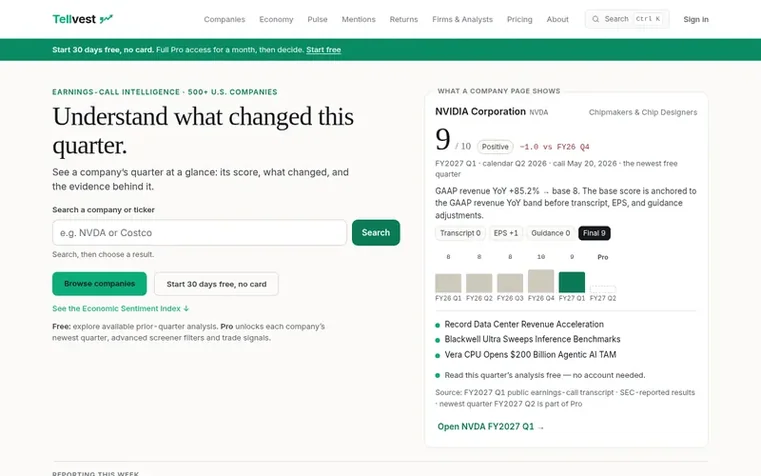
Task: Click Record Data Center Revenue Acceleration
Action: click(524, 324)
